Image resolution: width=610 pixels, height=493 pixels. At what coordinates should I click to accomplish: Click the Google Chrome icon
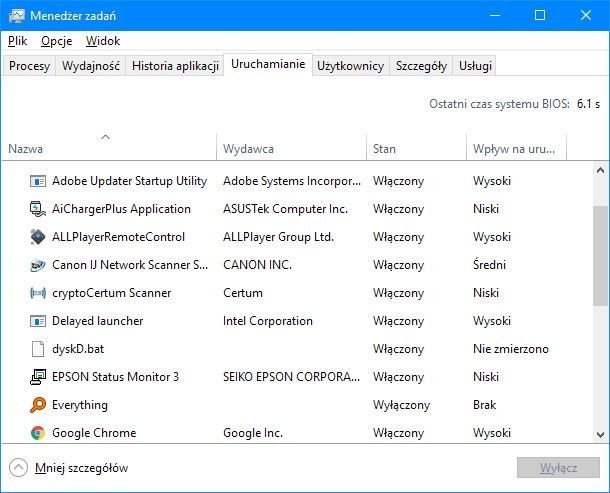tap(38, 433)
